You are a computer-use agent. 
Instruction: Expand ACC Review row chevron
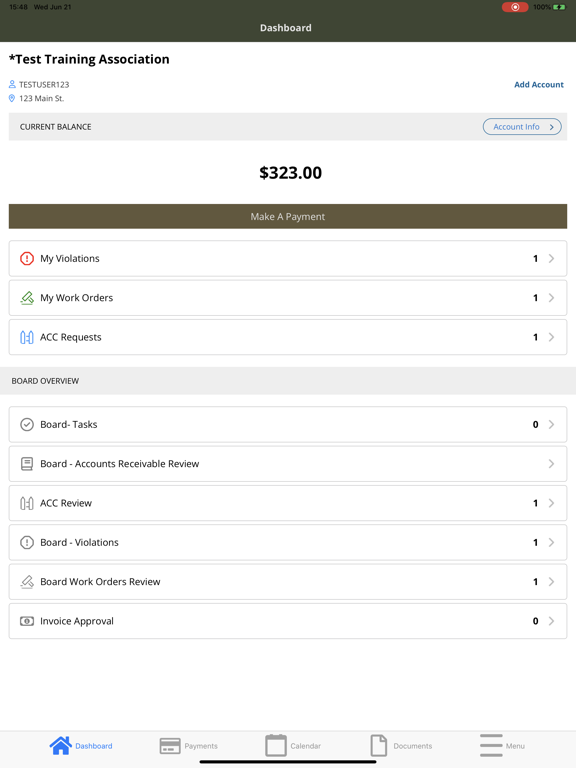pos(552,503)
